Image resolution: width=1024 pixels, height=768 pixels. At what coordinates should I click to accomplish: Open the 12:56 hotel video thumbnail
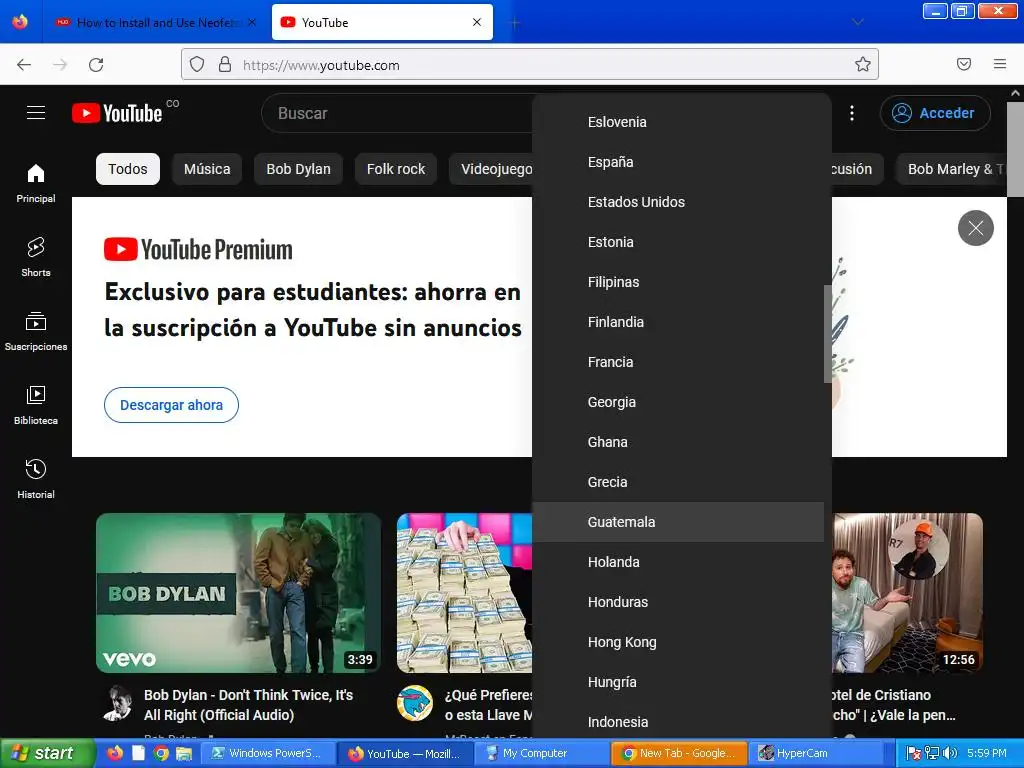907,593
